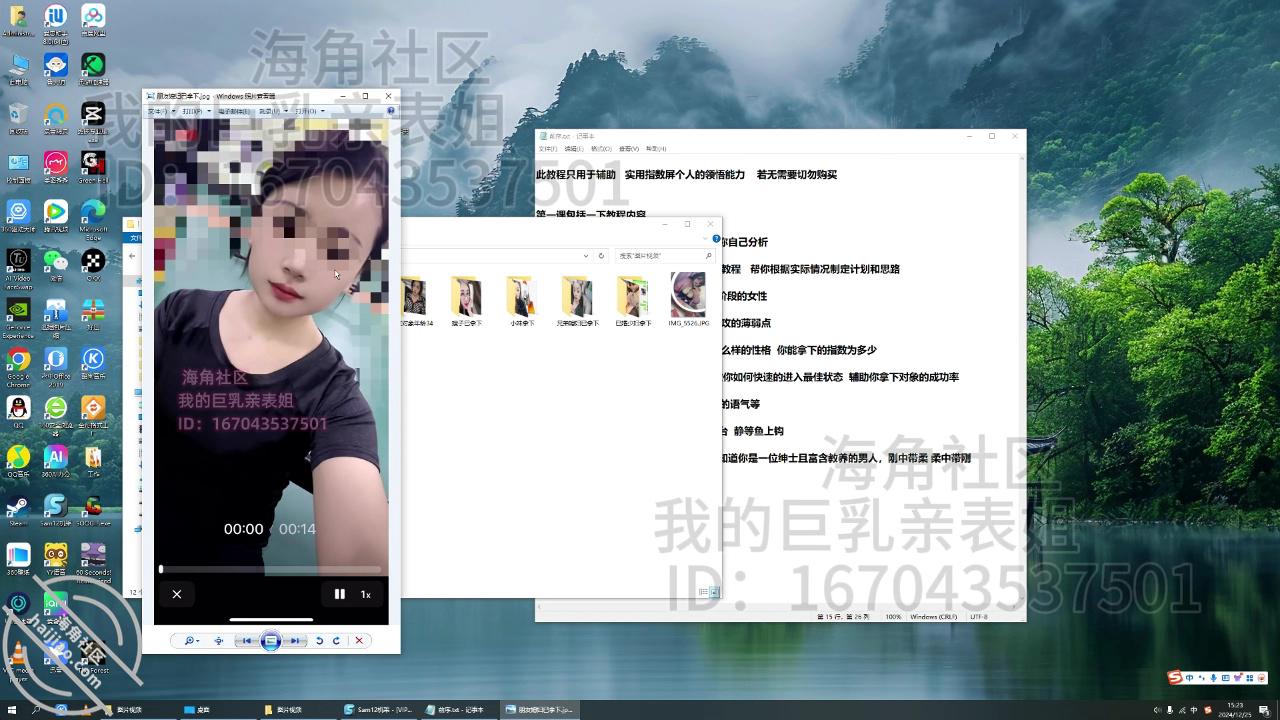1280x720 pixels.
Task: View the previous image with back arrow
Action: (x=248, y=640)
